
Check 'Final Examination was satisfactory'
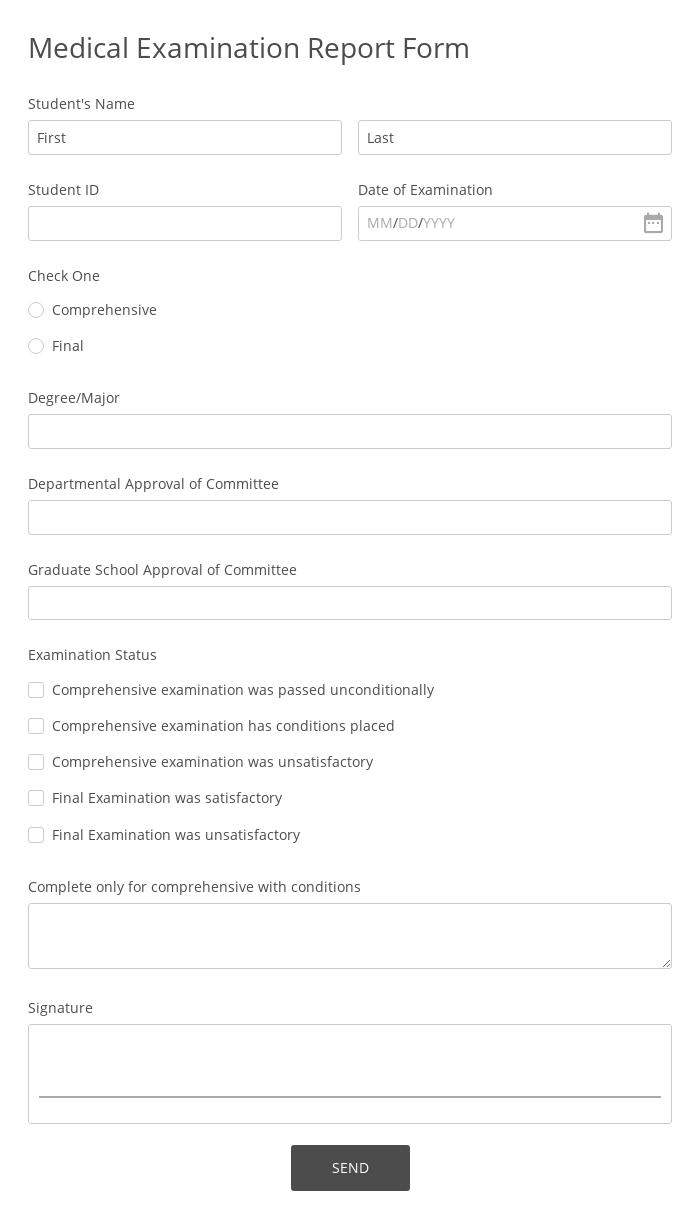36,798
